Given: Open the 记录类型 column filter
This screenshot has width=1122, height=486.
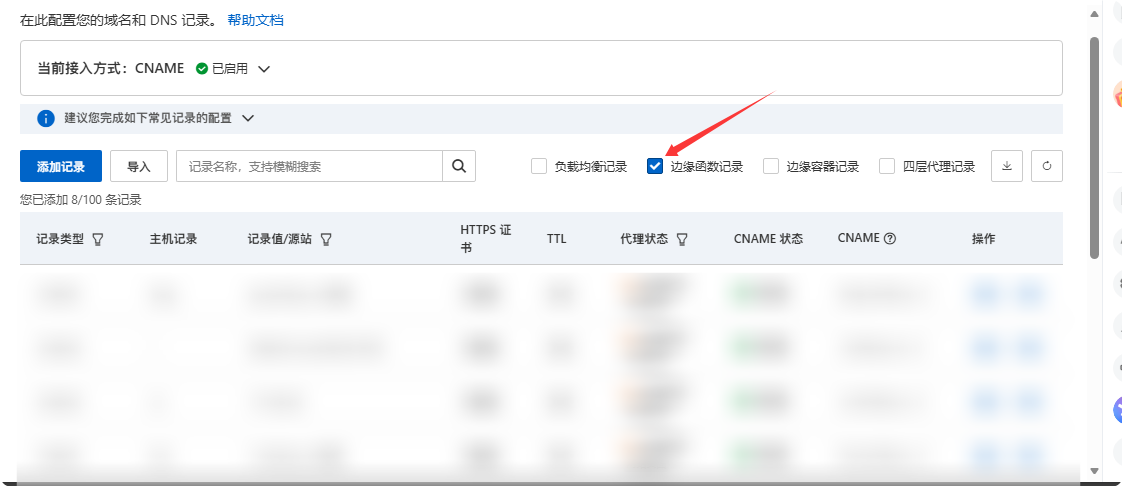Looking at the screenshot, I should point(98,240).
